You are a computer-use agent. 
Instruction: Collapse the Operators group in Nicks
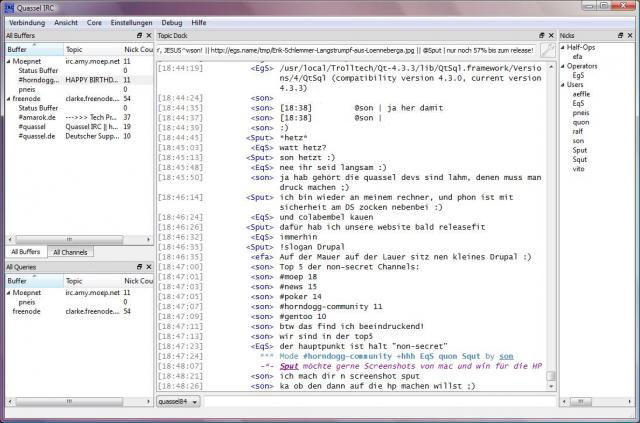pos(563,66)
